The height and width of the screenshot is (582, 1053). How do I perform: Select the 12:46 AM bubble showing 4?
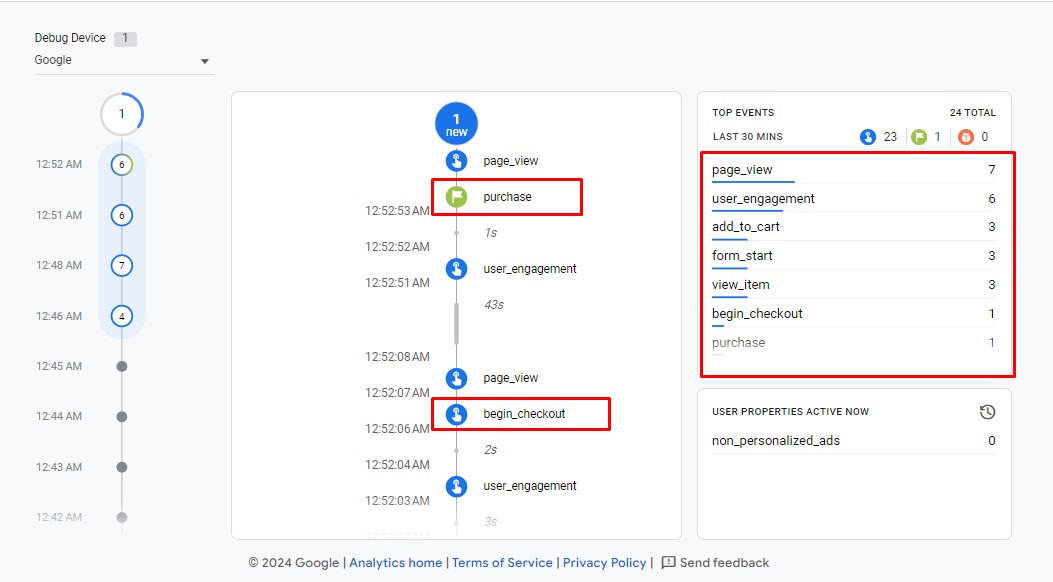tap(122, 316)
